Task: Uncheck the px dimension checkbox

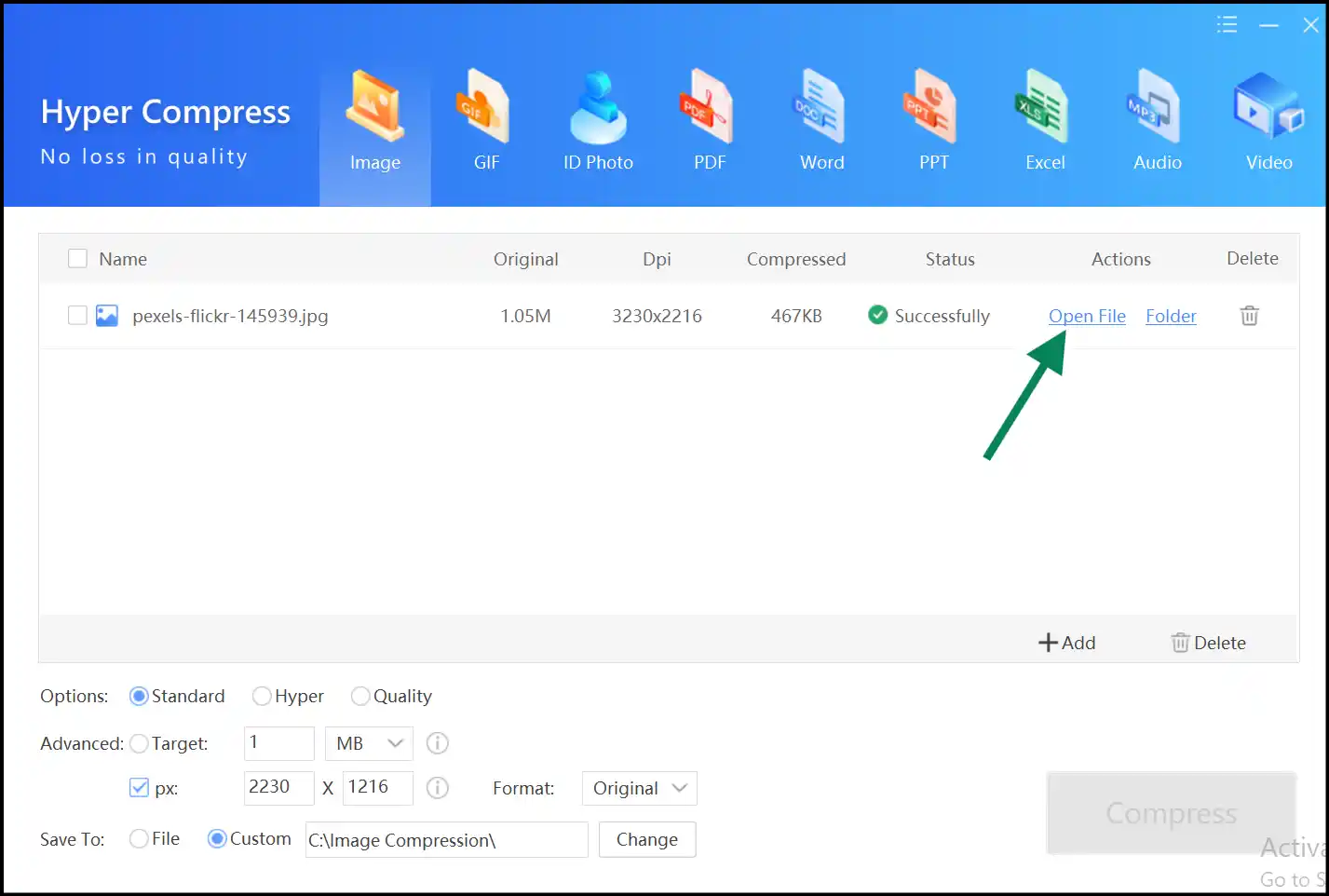Action: coord(139,788)
